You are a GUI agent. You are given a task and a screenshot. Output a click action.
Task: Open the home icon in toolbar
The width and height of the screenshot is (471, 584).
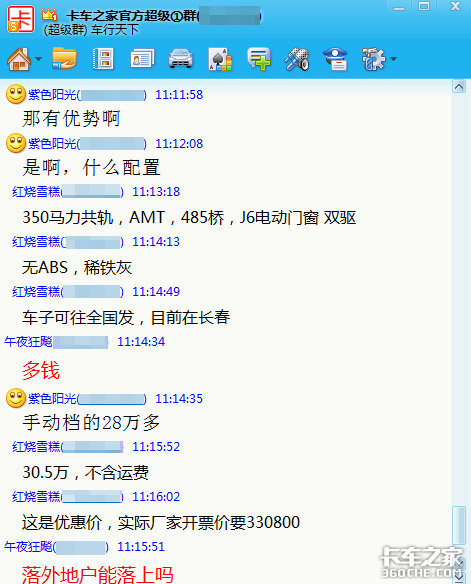tap(19, 59)
